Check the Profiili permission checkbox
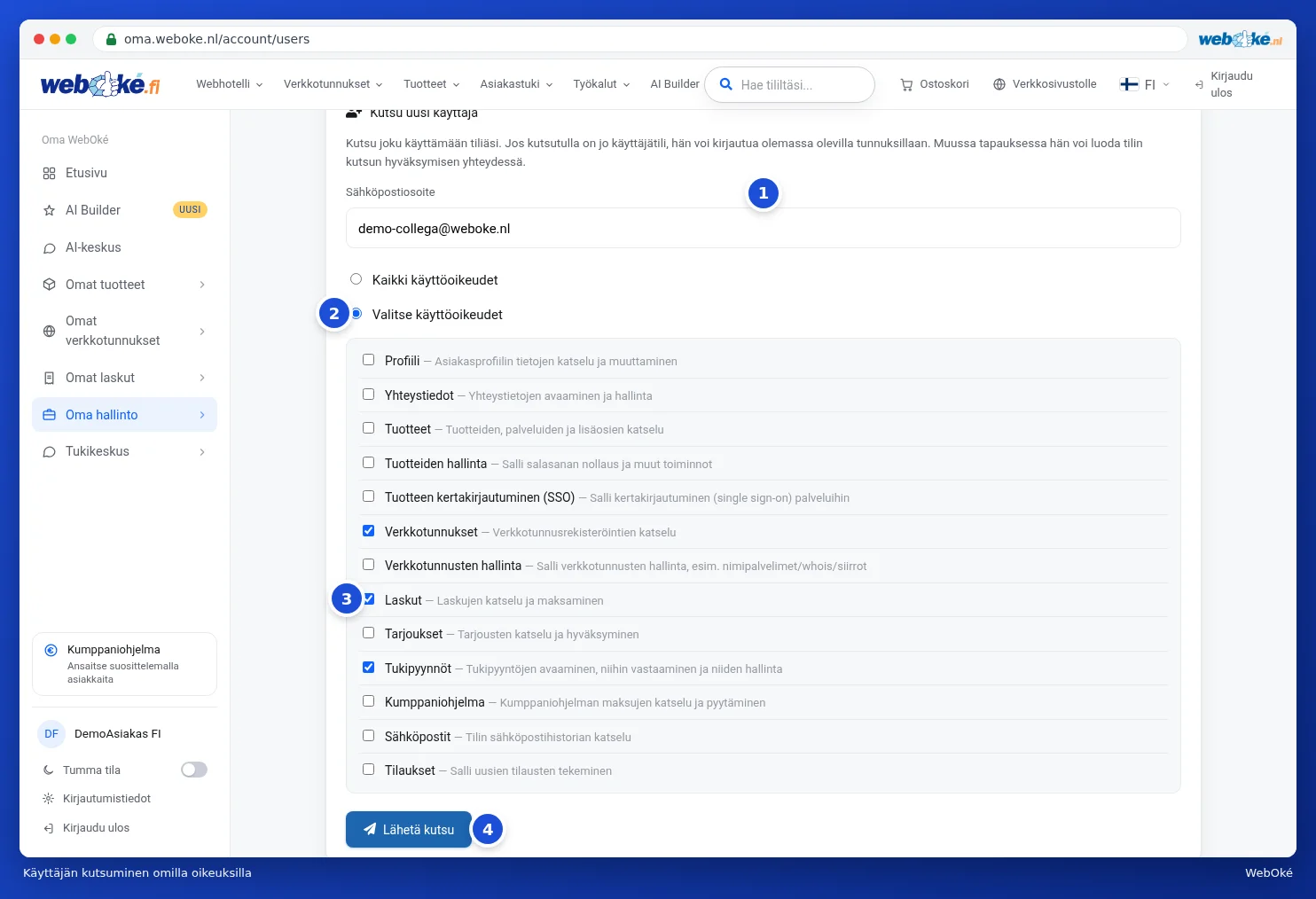Image resolution: width=1316 pixels, height=899 pixels. tap(368, 360)
